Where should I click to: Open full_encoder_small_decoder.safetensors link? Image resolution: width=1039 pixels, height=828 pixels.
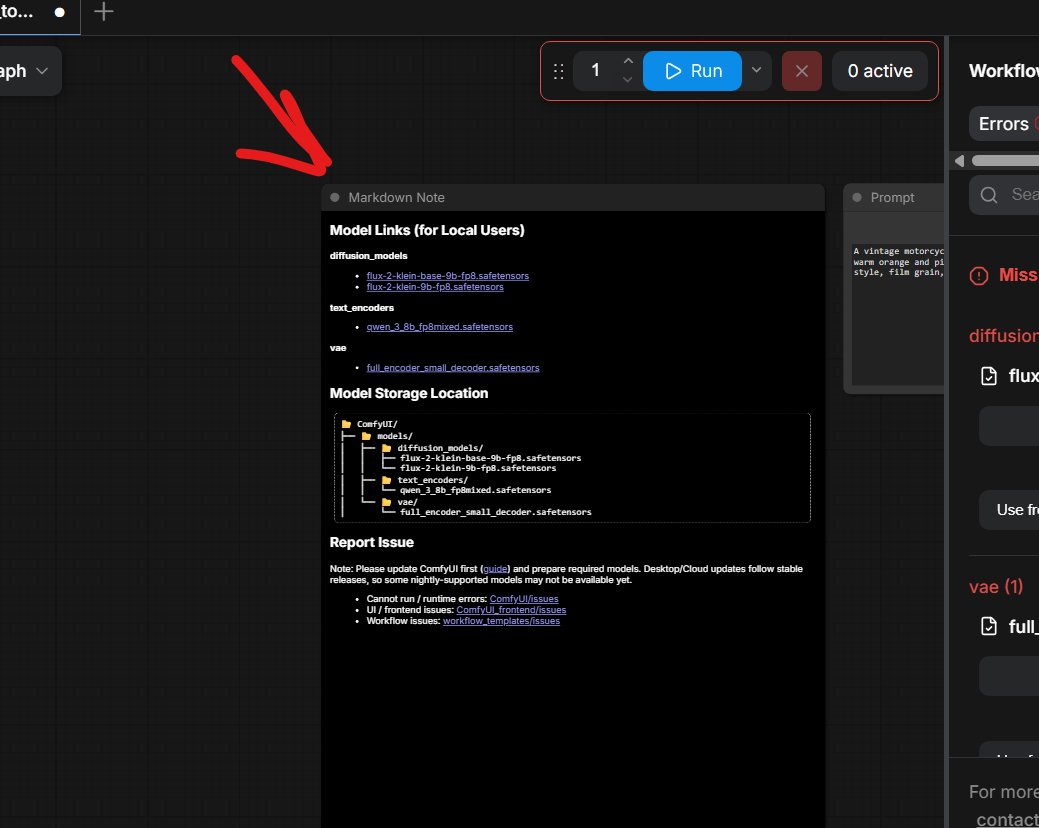(453, 368)
